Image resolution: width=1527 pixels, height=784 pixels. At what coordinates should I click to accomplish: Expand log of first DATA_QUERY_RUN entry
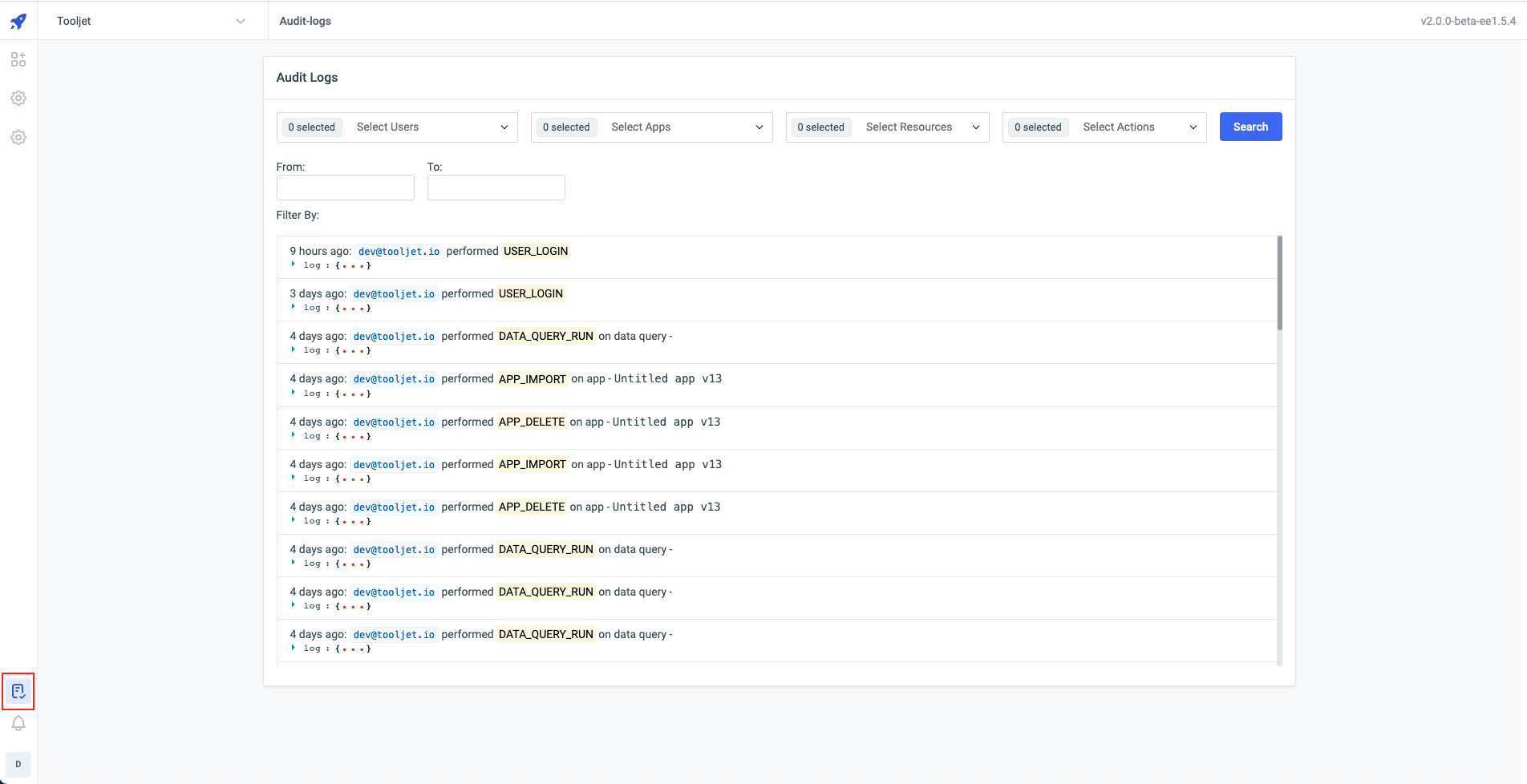(294, 350)
